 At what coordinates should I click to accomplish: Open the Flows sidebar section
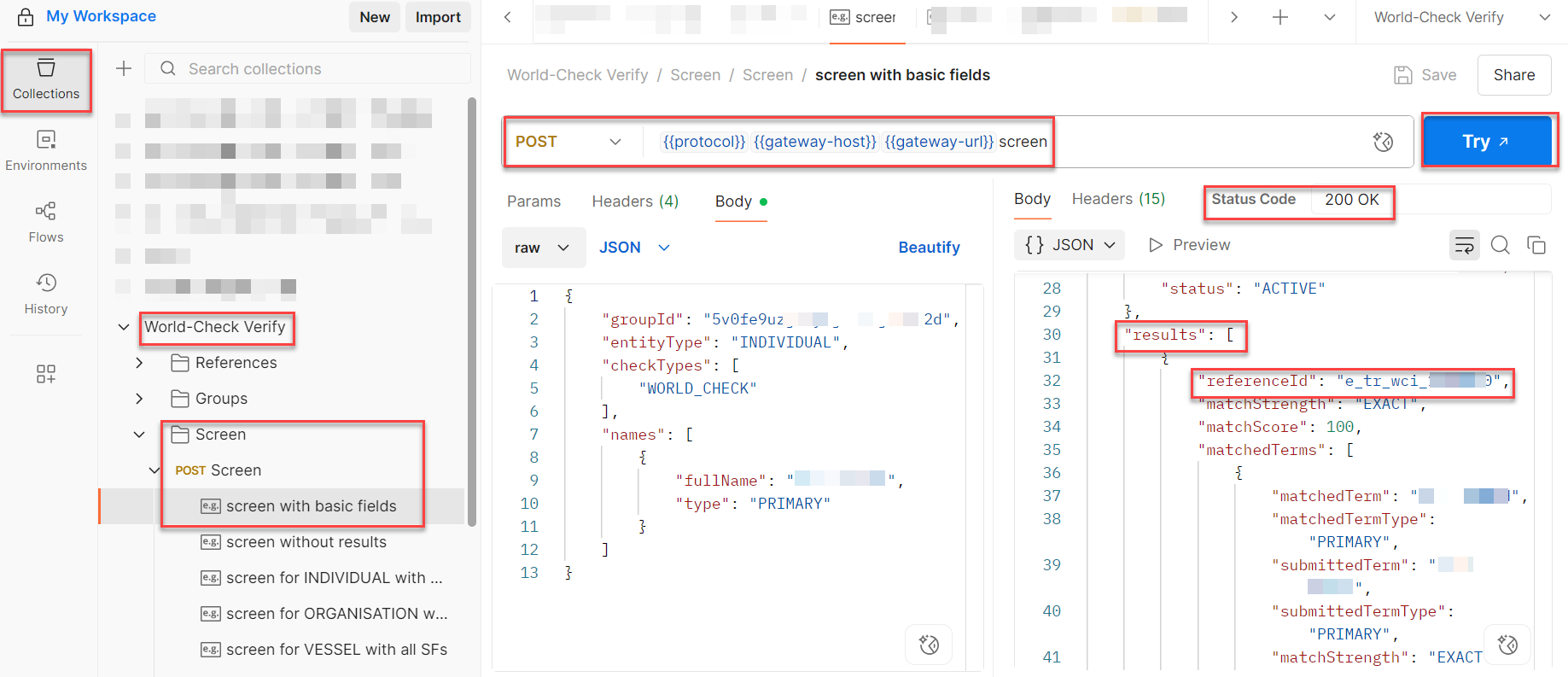[x=46, y=223]
